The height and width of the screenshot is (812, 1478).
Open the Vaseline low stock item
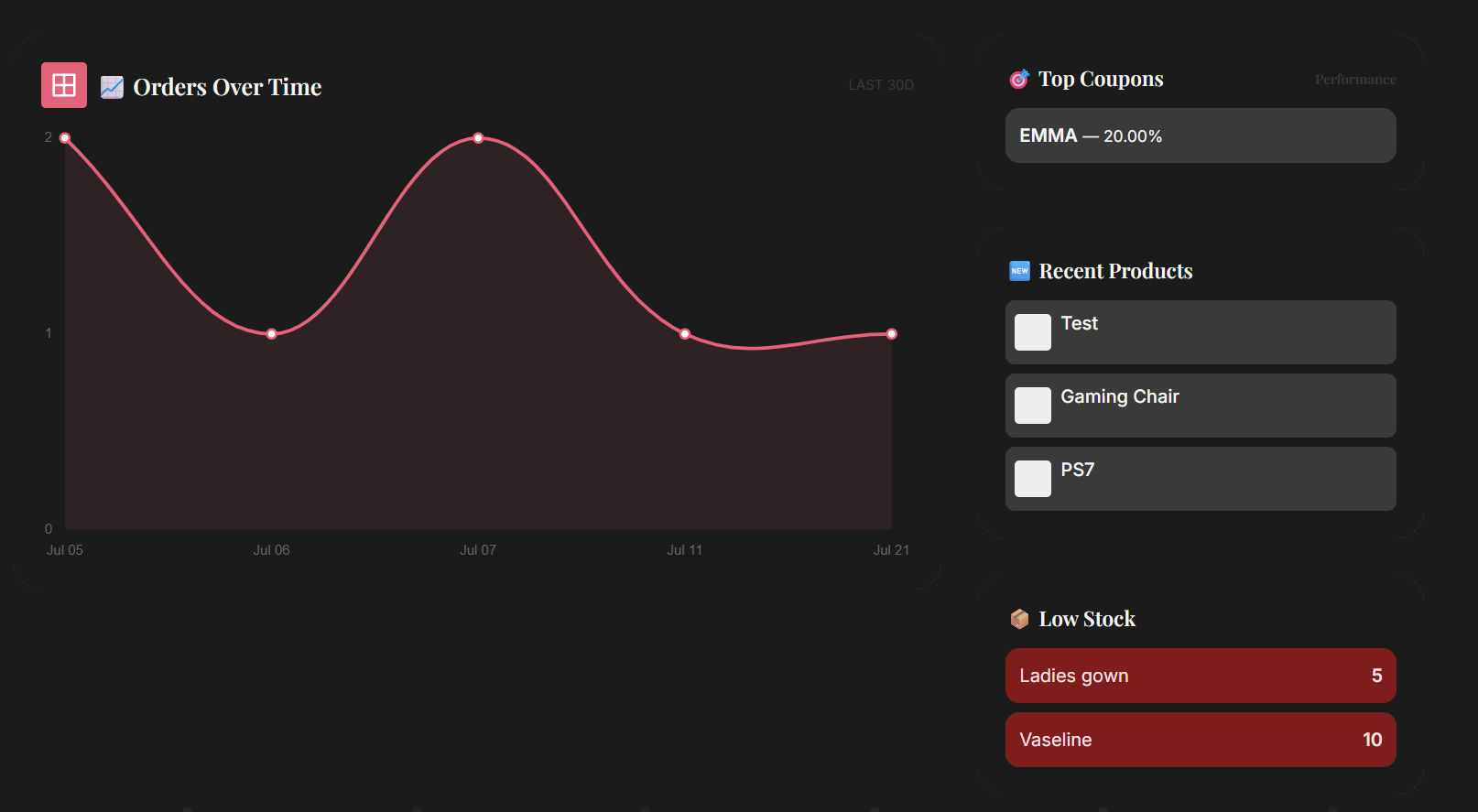1200,740
